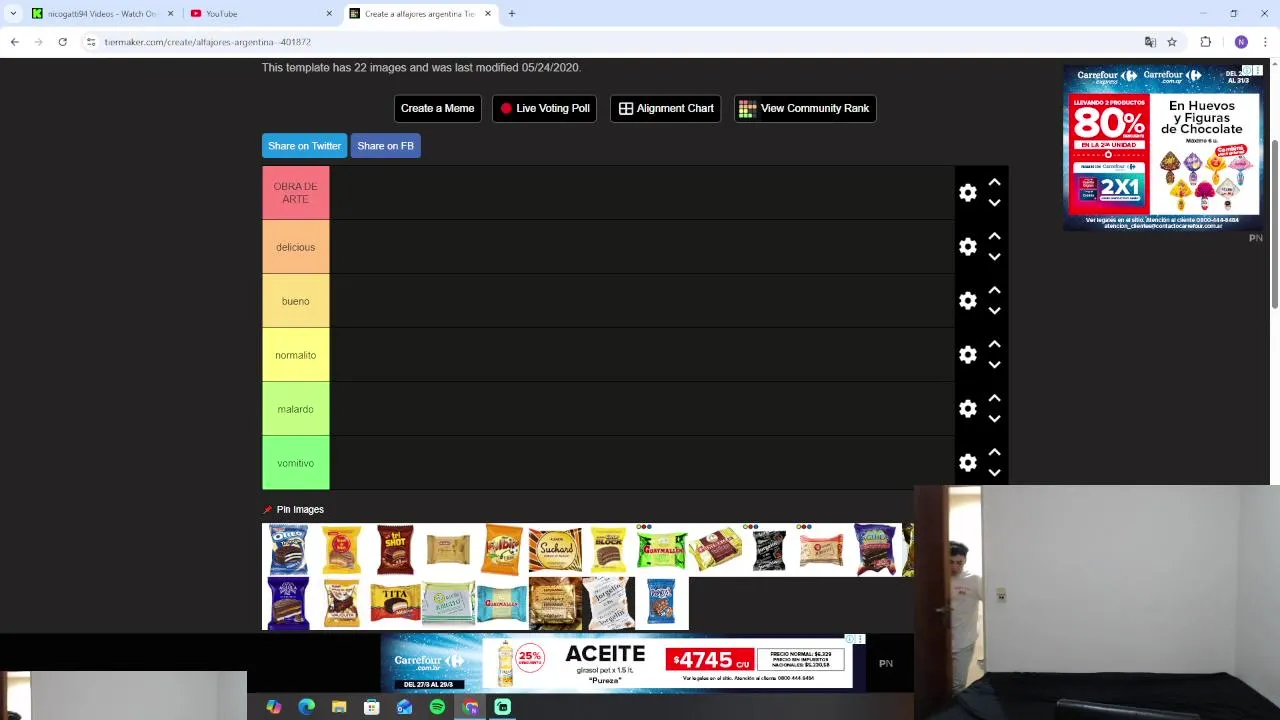Reload the tiermaker page
This screenshot has width=1280, height=720.
[62, 42]
